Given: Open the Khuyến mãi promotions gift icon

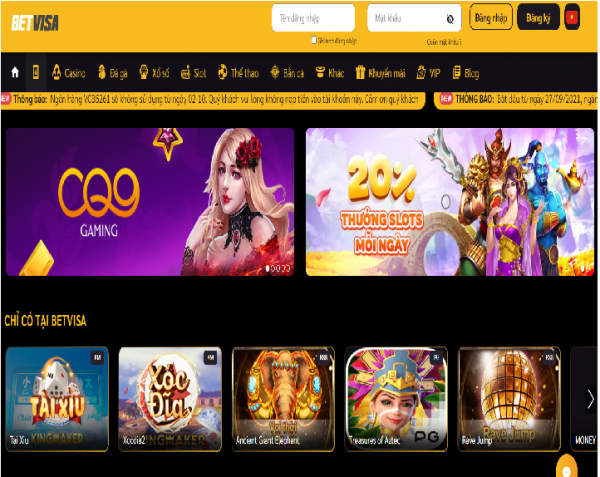Looking at the screenshot, I should click(360, 72).
